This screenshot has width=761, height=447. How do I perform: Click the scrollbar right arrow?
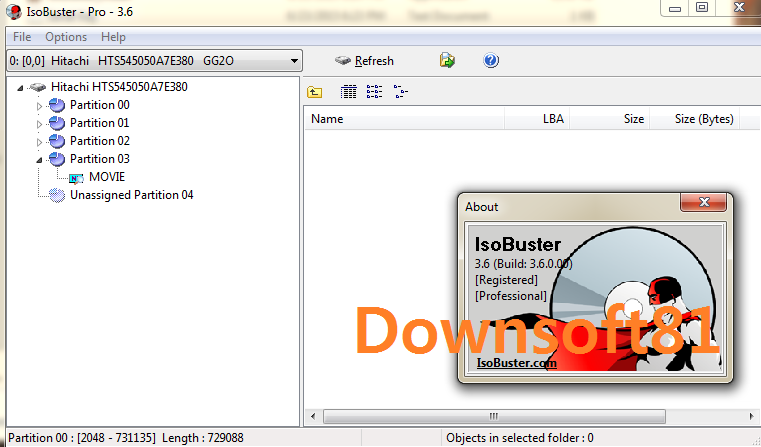[751, 416]
